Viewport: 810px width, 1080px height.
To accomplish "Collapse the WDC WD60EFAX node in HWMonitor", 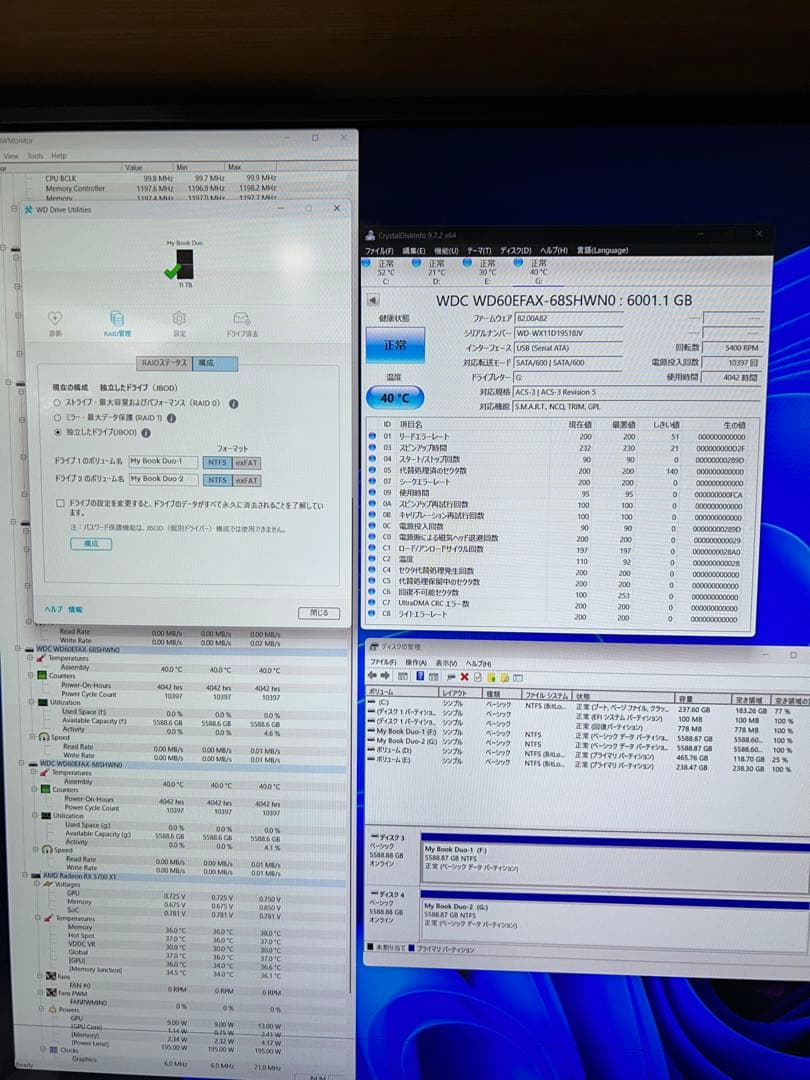I will pos(18,648).
